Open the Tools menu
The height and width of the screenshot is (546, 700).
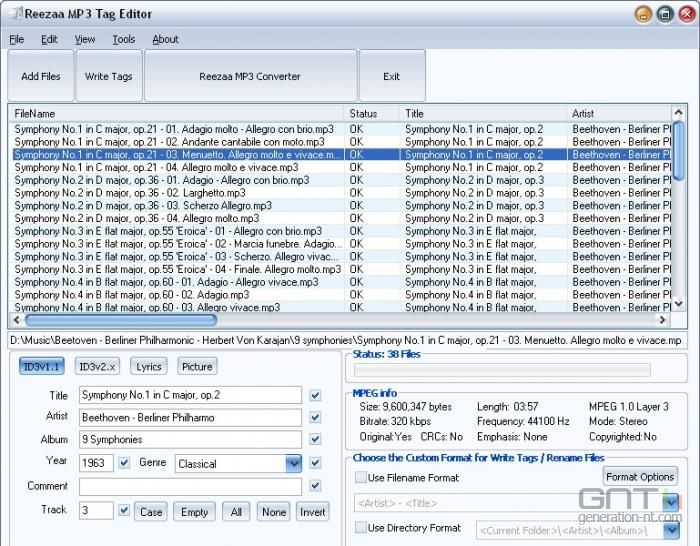124,39
